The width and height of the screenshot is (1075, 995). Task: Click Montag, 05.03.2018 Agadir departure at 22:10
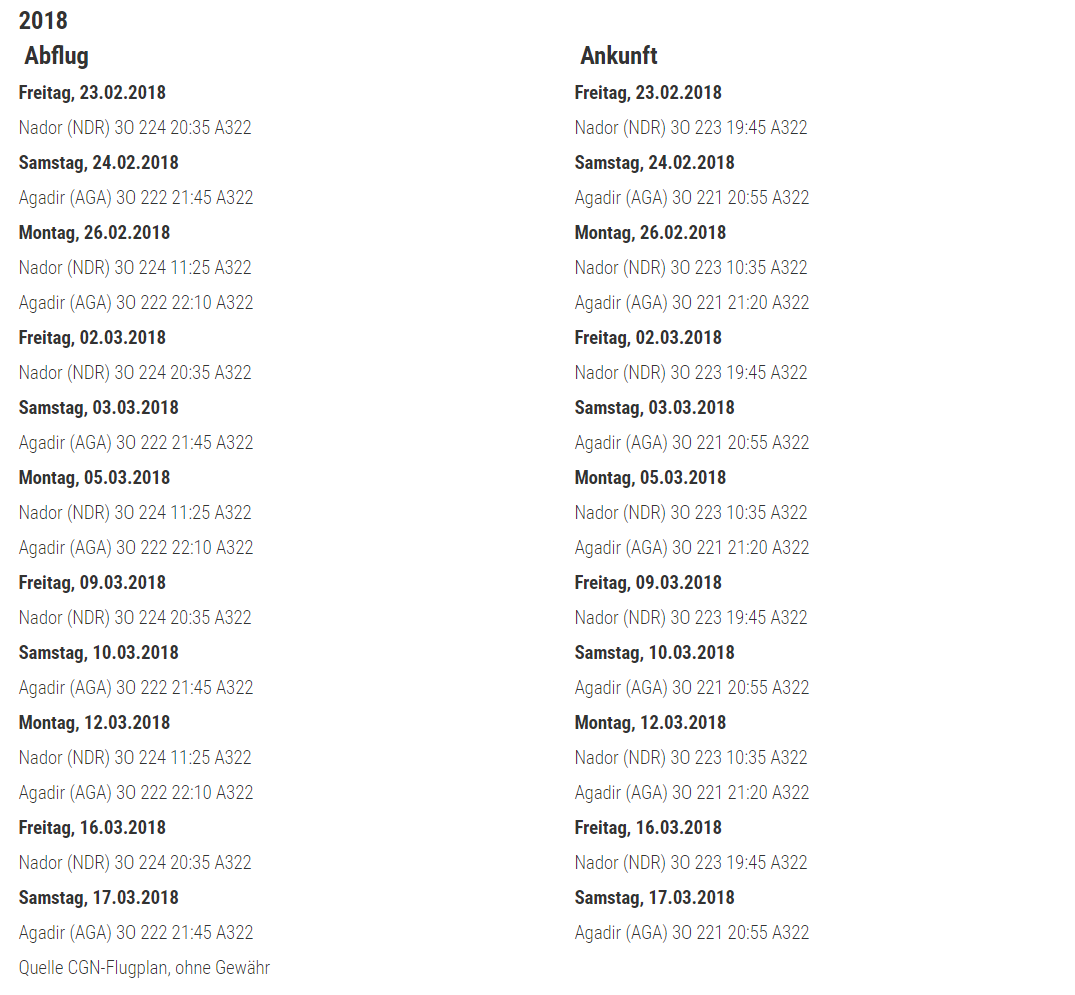point(136,548)
